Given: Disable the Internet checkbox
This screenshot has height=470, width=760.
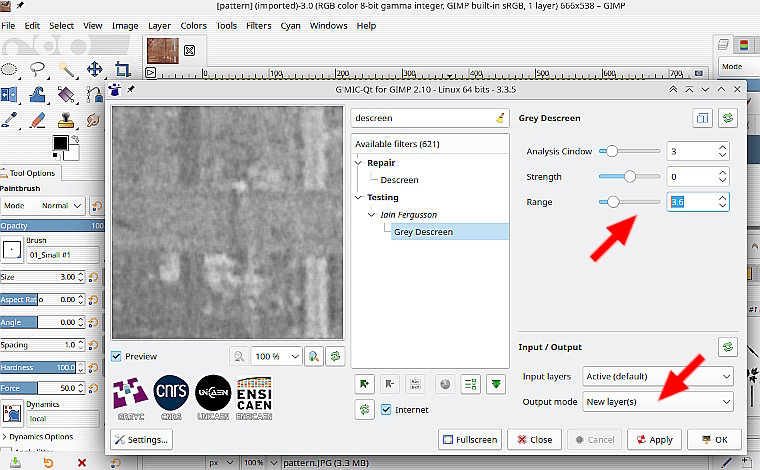Looking at the screenshot, I should [x=387, y=409].
